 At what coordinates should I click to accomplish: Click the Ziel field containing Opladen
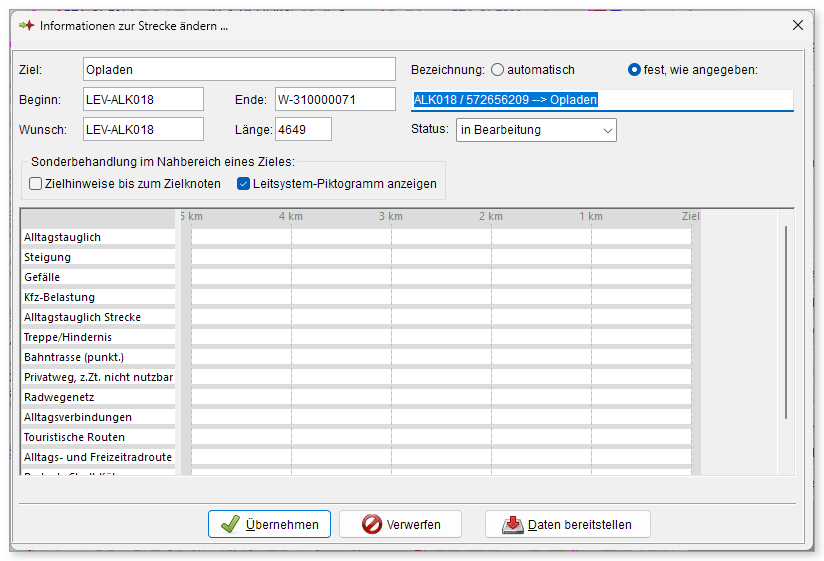click(239, 69)
